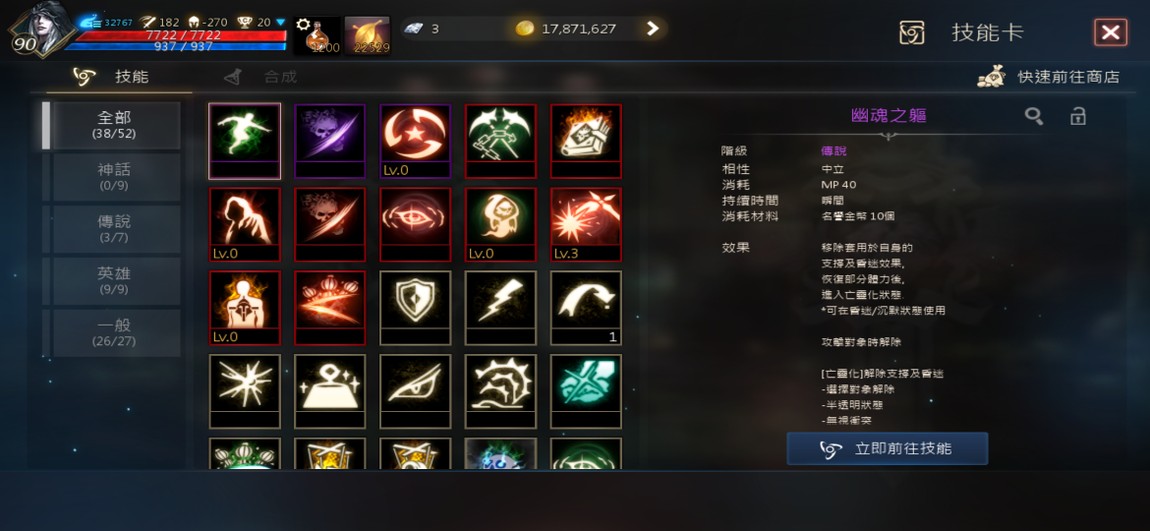Select the curved arrow skill card
This screenshot has height=531, width=1150.
tap(586, 308)
